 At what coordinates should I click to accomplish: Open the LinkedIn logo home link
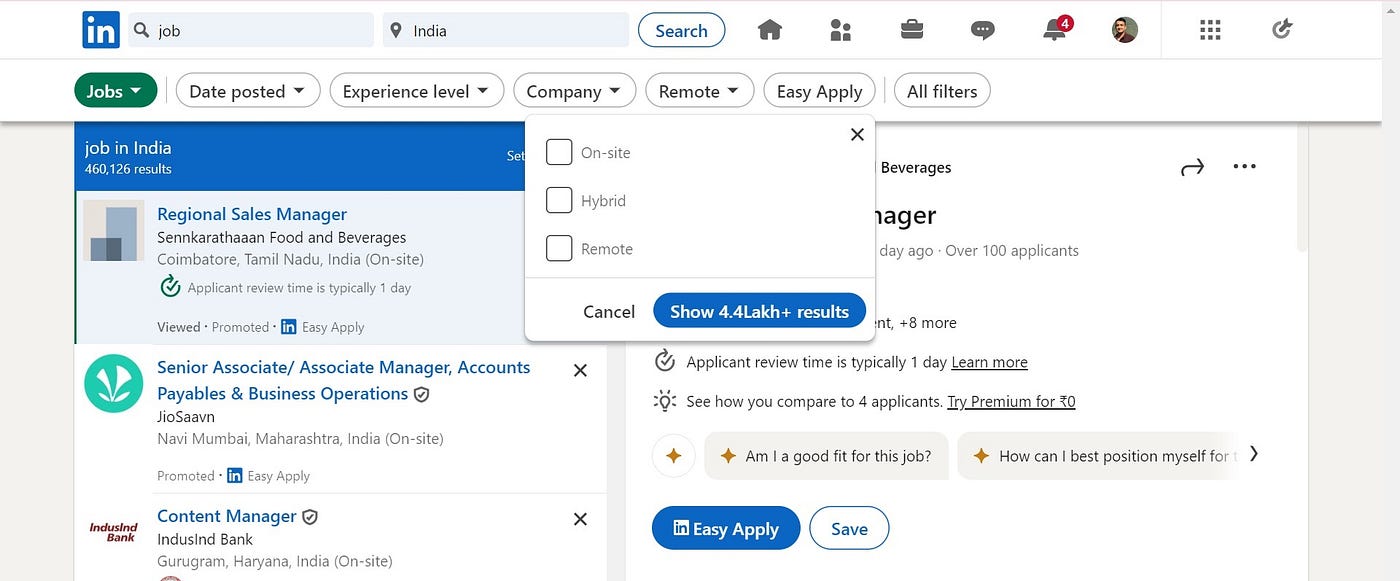click(x=101, y=30)
